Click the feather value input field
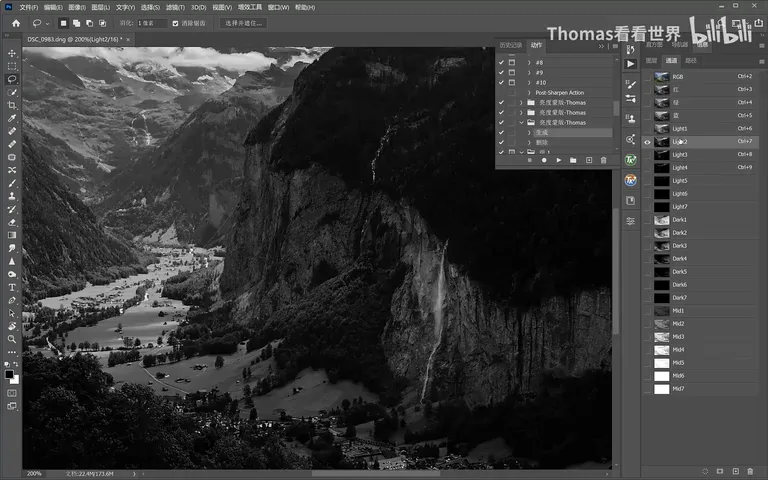 tap(151, 23)
